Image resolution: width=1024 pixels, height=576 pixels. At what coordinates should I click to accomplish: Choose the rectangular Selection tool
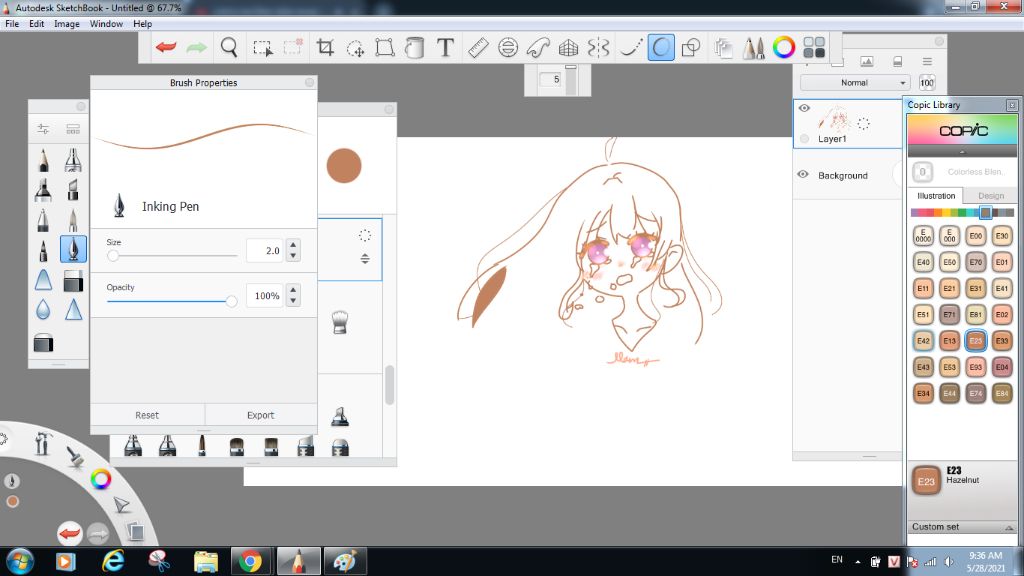(263, 48)
